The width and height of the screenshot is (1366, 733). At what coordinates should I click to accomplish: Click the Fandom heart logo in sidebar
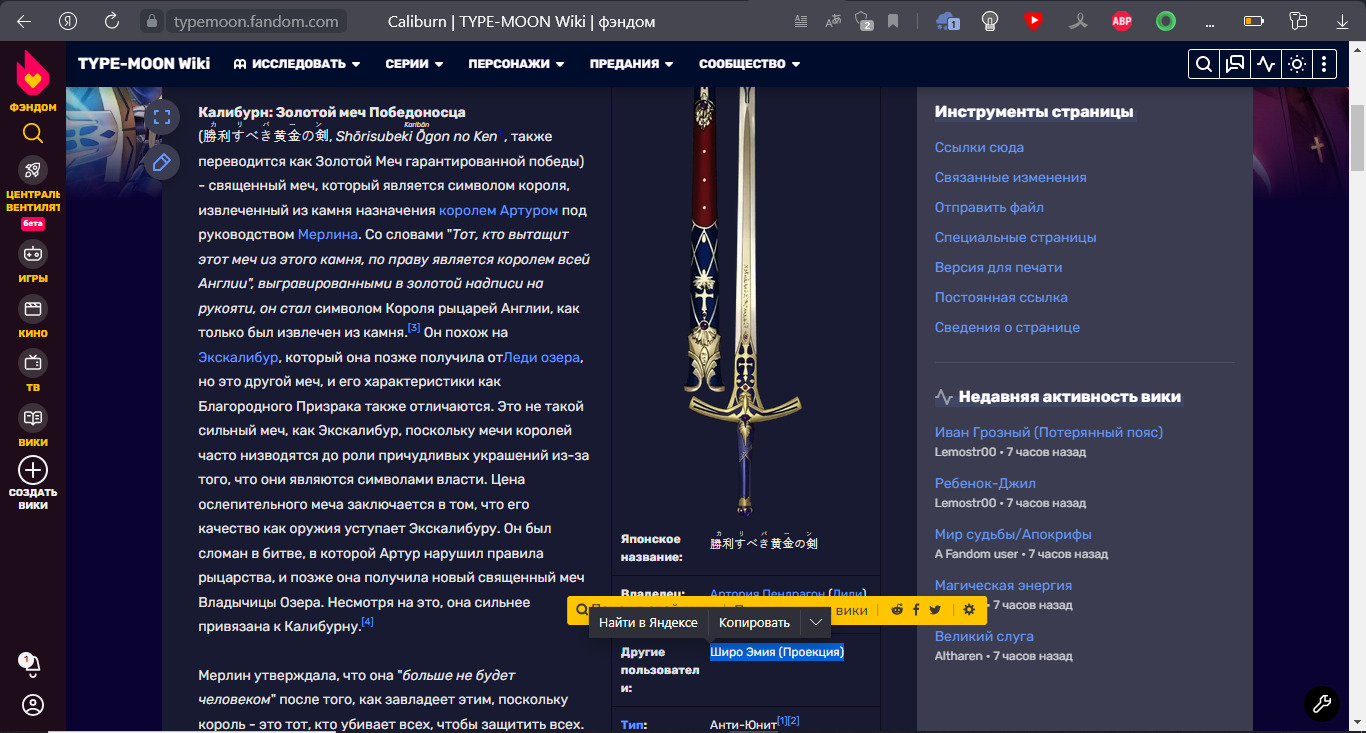coord(33,73)
